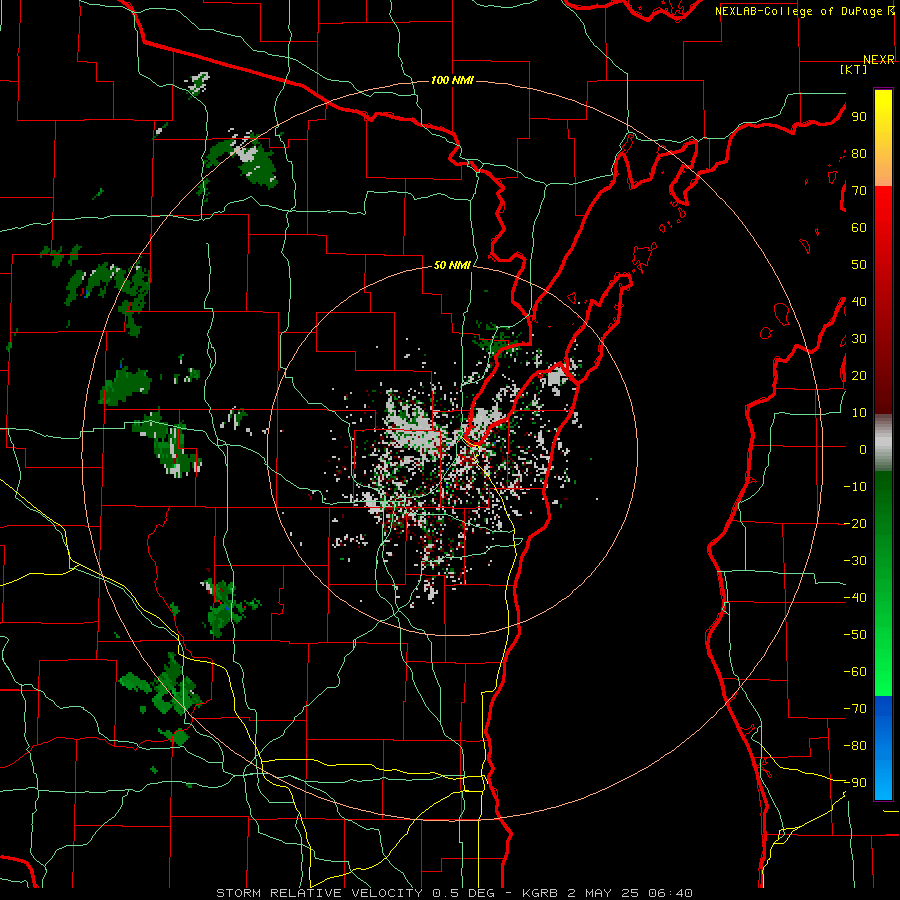Click the 70 value on the velocity scale
This screenshot has width=900, height=900.
tap(859, 191)
